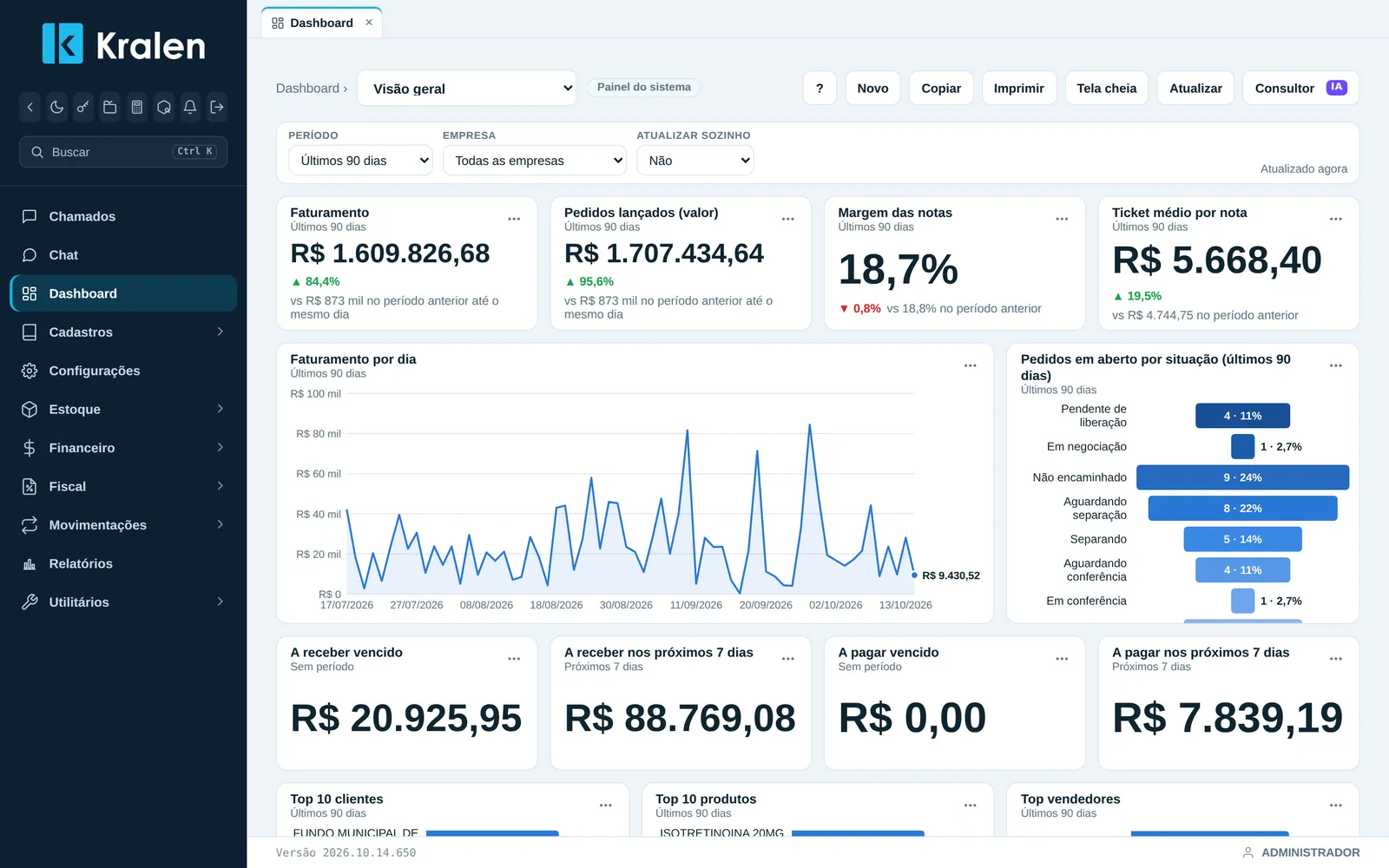The height and width of the screenshot is (868, 1389).
Task: Click the Painel do sistema badge
Action: (x=644, y=87)
